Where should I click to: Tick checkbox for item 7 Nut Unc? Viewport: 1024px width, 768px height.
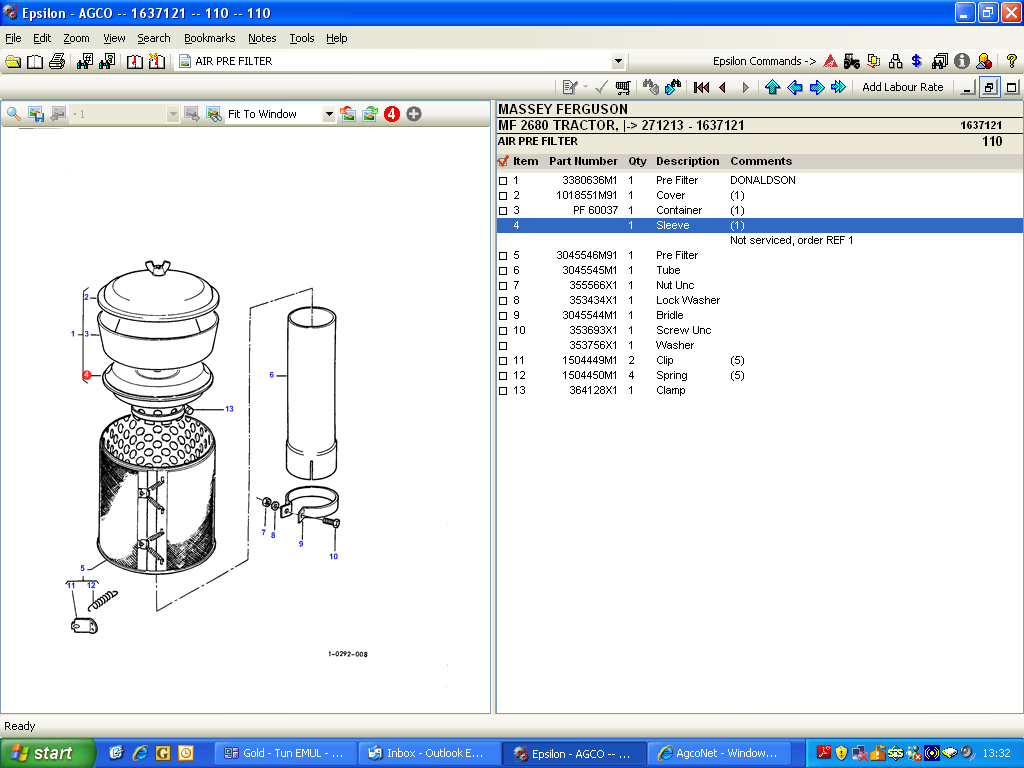(503, 286)
